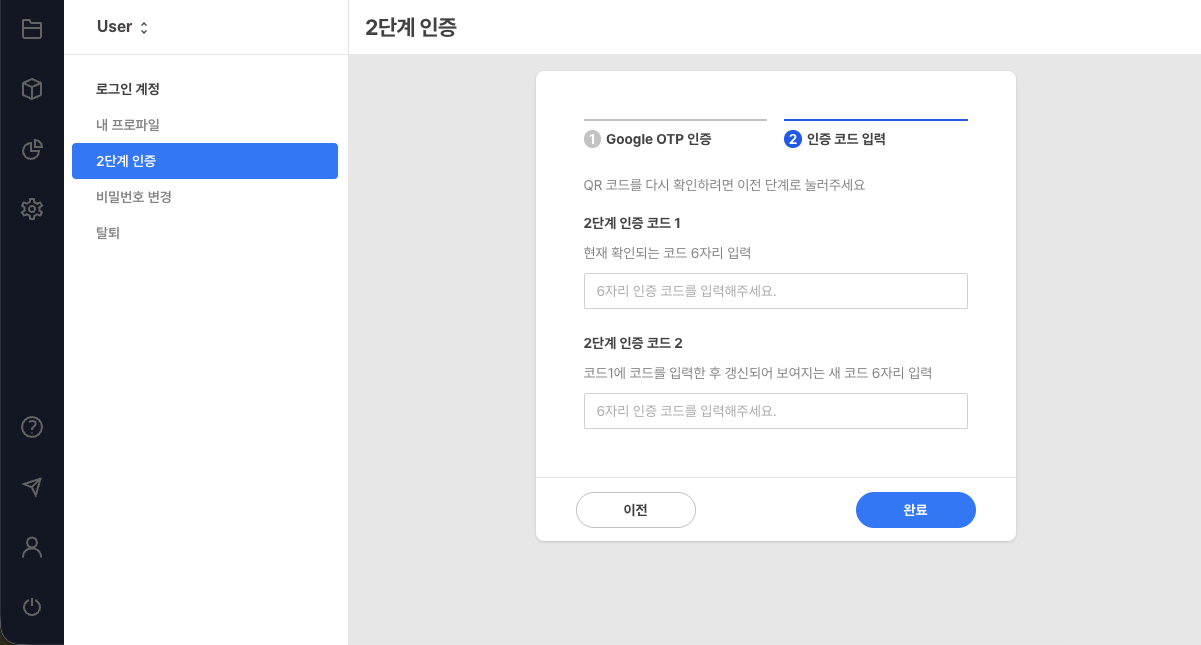Select the package/cube icon in sidebar
1201x645 pixels.
click(31, 88)
